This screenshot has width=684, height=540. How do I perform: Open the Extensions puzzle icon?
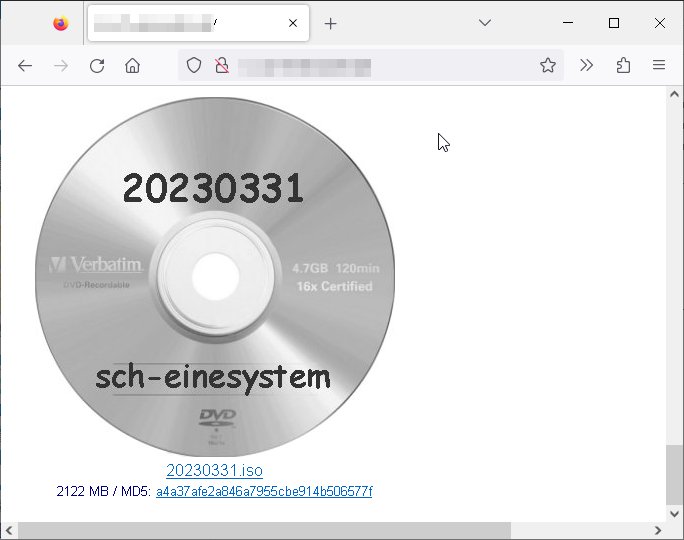(623, 65)
